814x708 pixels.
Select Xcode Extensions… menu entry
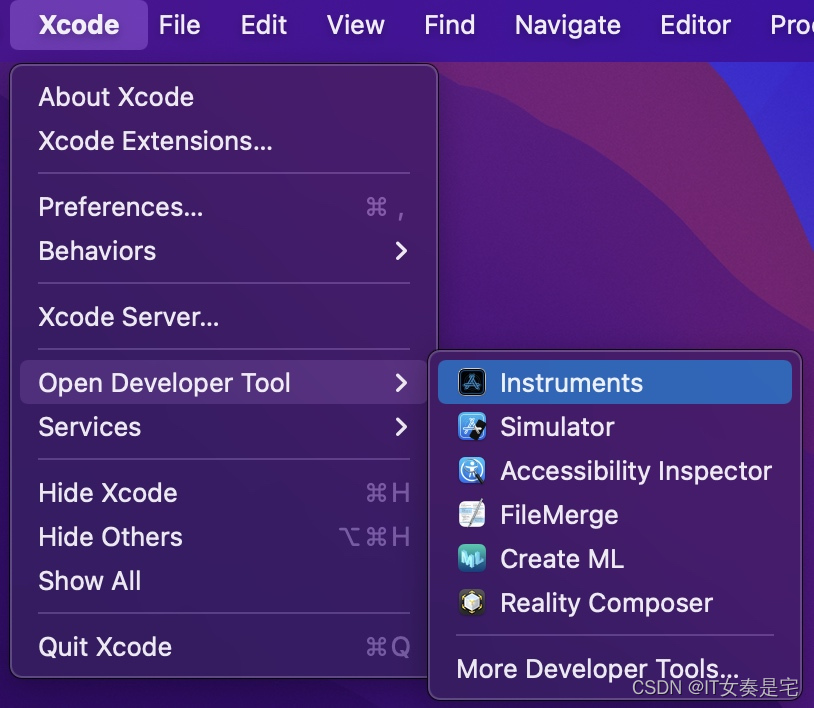[x=224, y=141]
